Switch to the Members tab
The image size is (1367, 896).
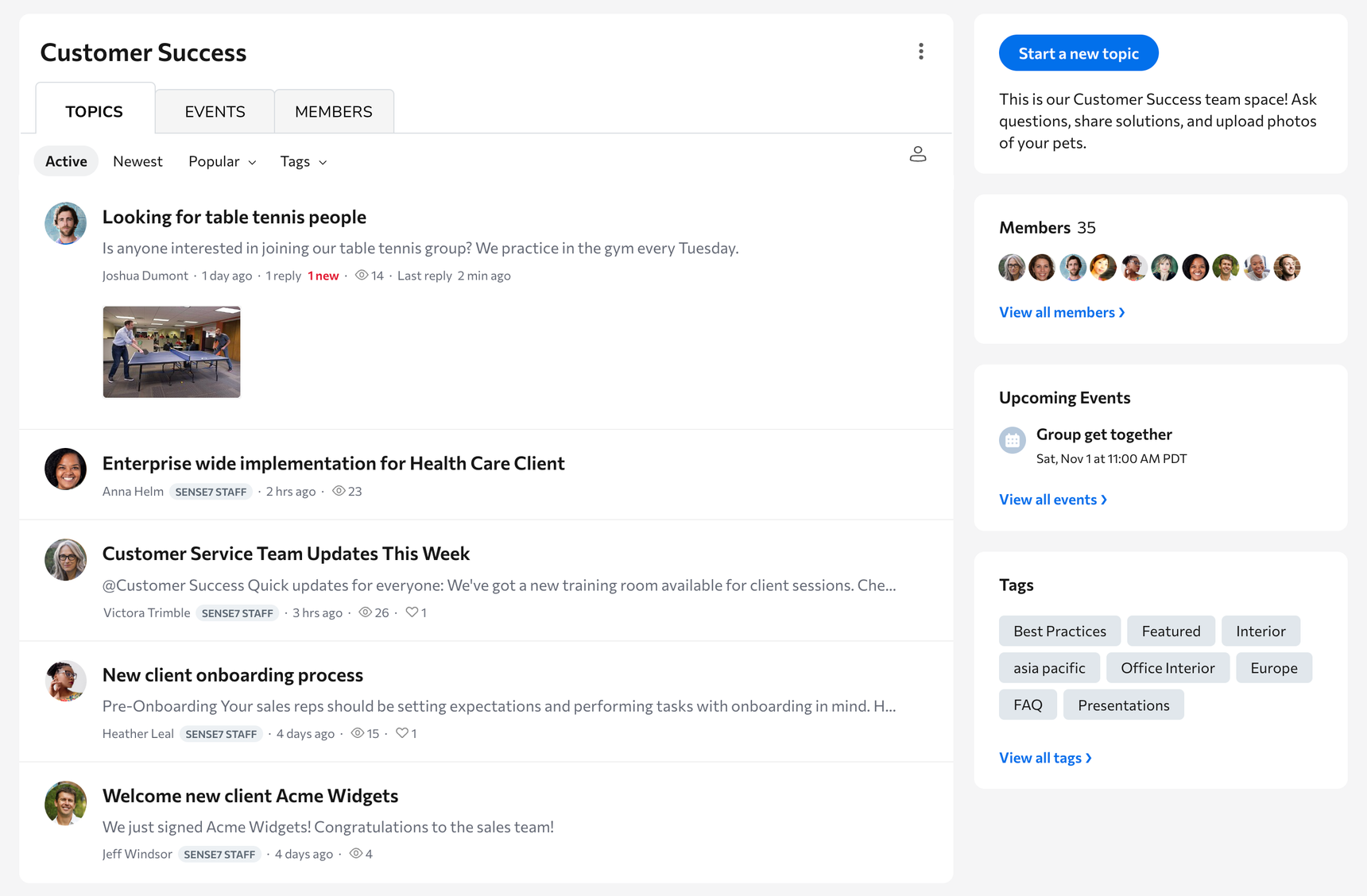tap(333, 111)
